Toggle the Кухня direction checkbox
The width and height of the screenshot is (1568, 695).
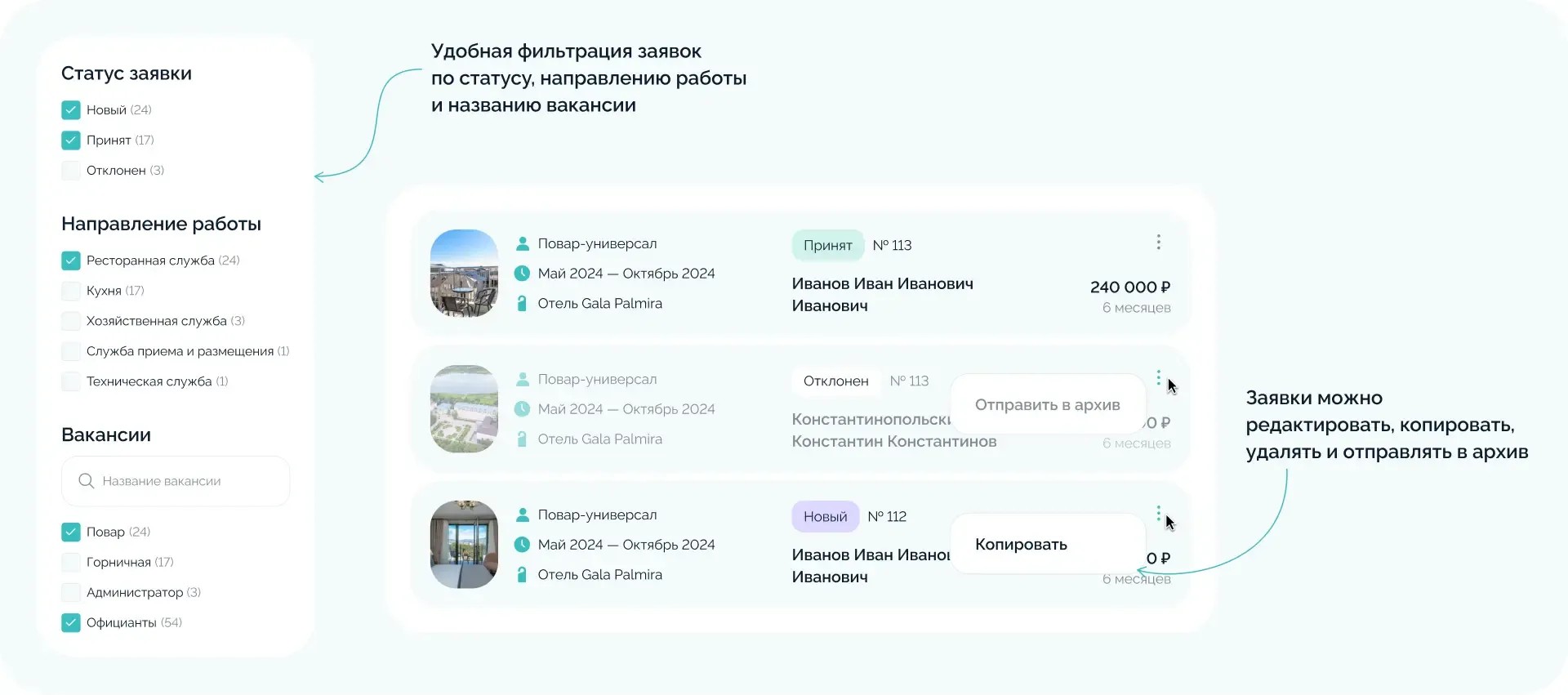[x=71, y=291]
